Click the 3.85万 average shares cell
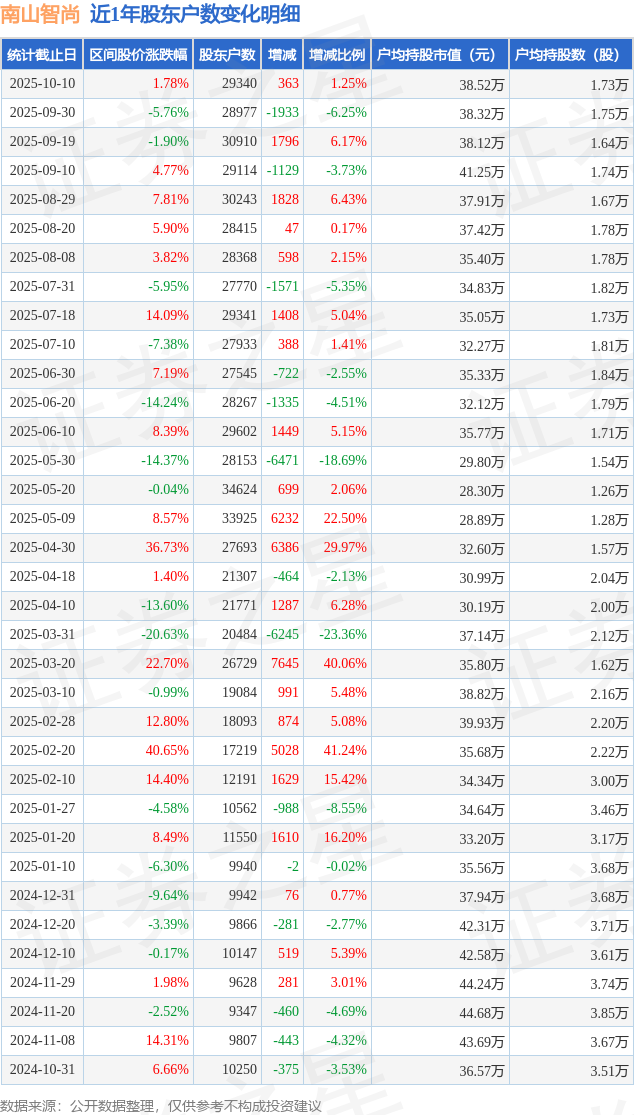 [609, 1012]
